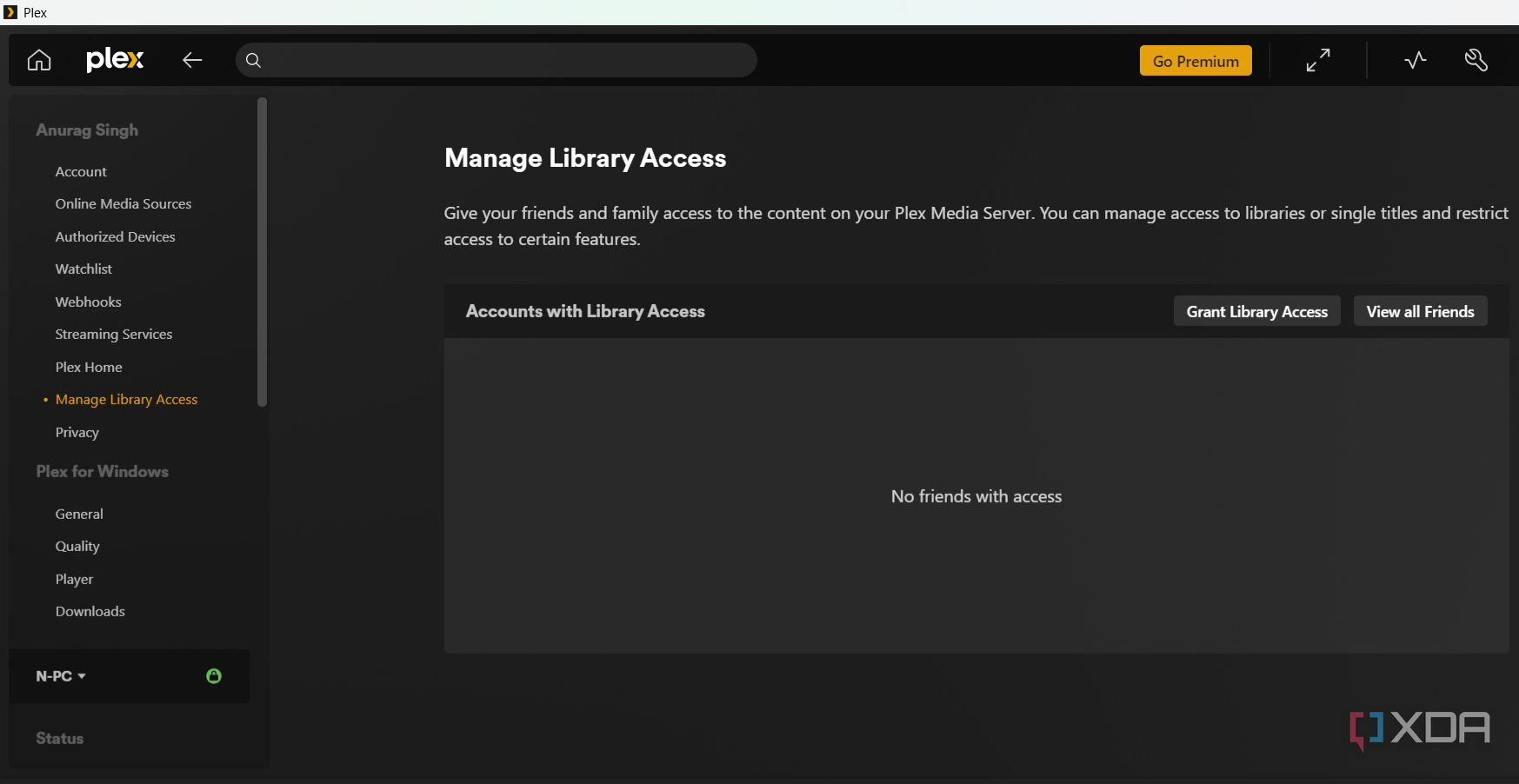Focus the search input field
This screenshot has height=784, width=1519.
(496, 60)
